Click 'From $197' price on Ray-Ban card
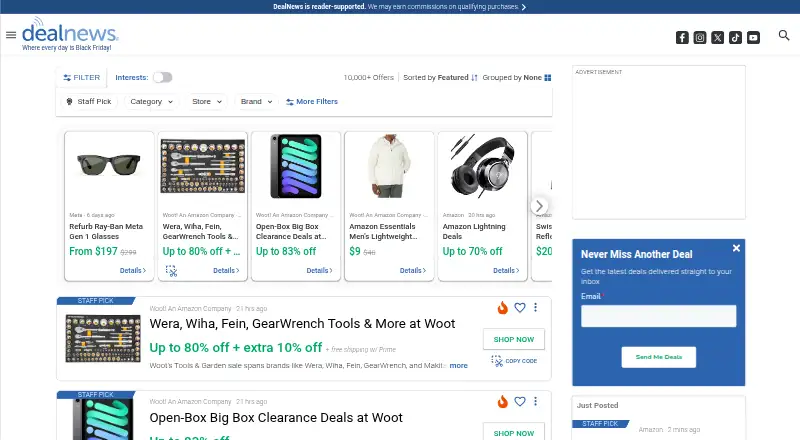The image size is (800, 440). (x=93, y=251)
